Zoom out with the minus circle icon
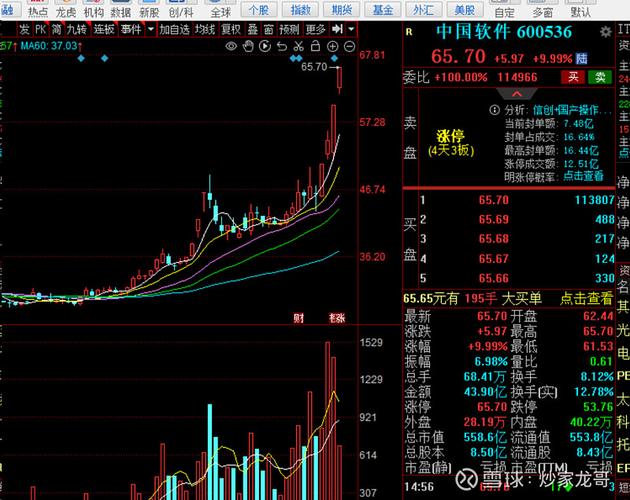The height and width of the screenshot is (500, 630). pos(350,46)
